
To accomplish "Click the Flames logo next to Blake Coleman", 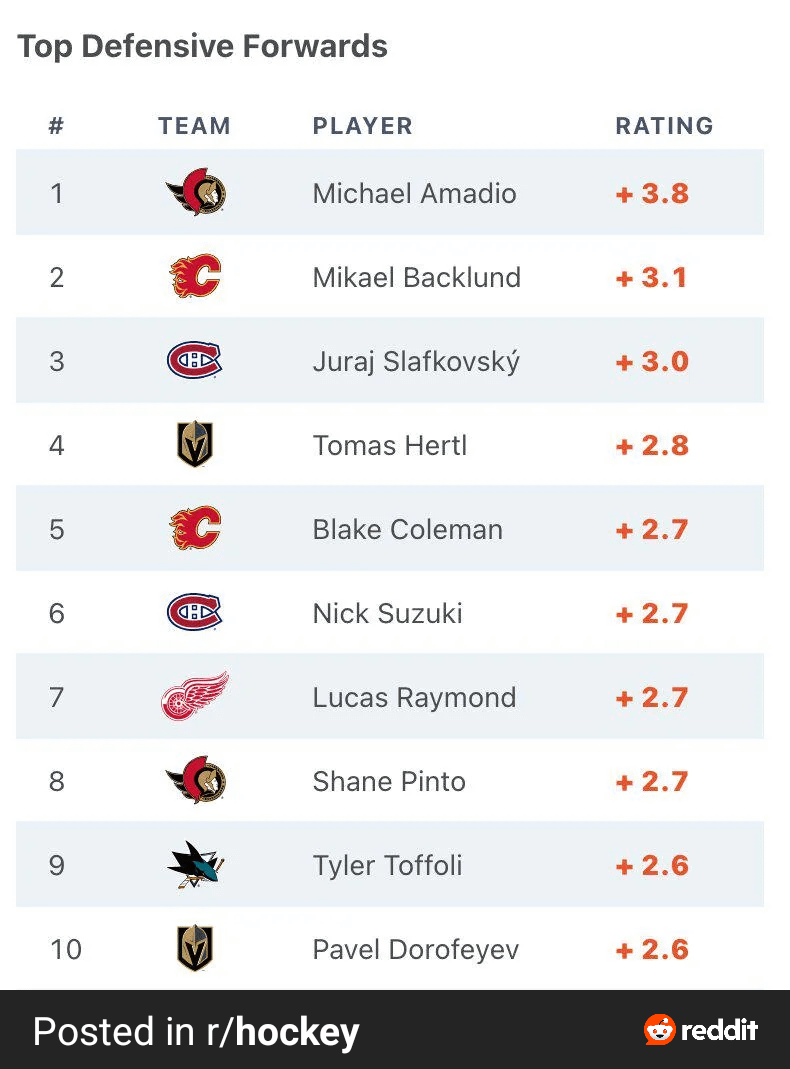I will pyautogui.click(x=195, y=529).
